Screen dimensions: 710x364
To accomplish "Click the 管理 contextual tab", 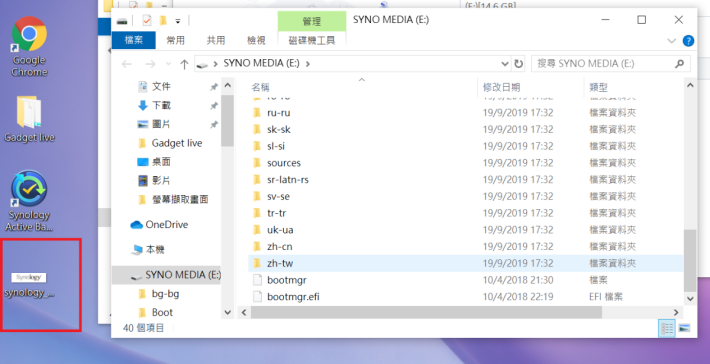I will (x=312, y=21).
